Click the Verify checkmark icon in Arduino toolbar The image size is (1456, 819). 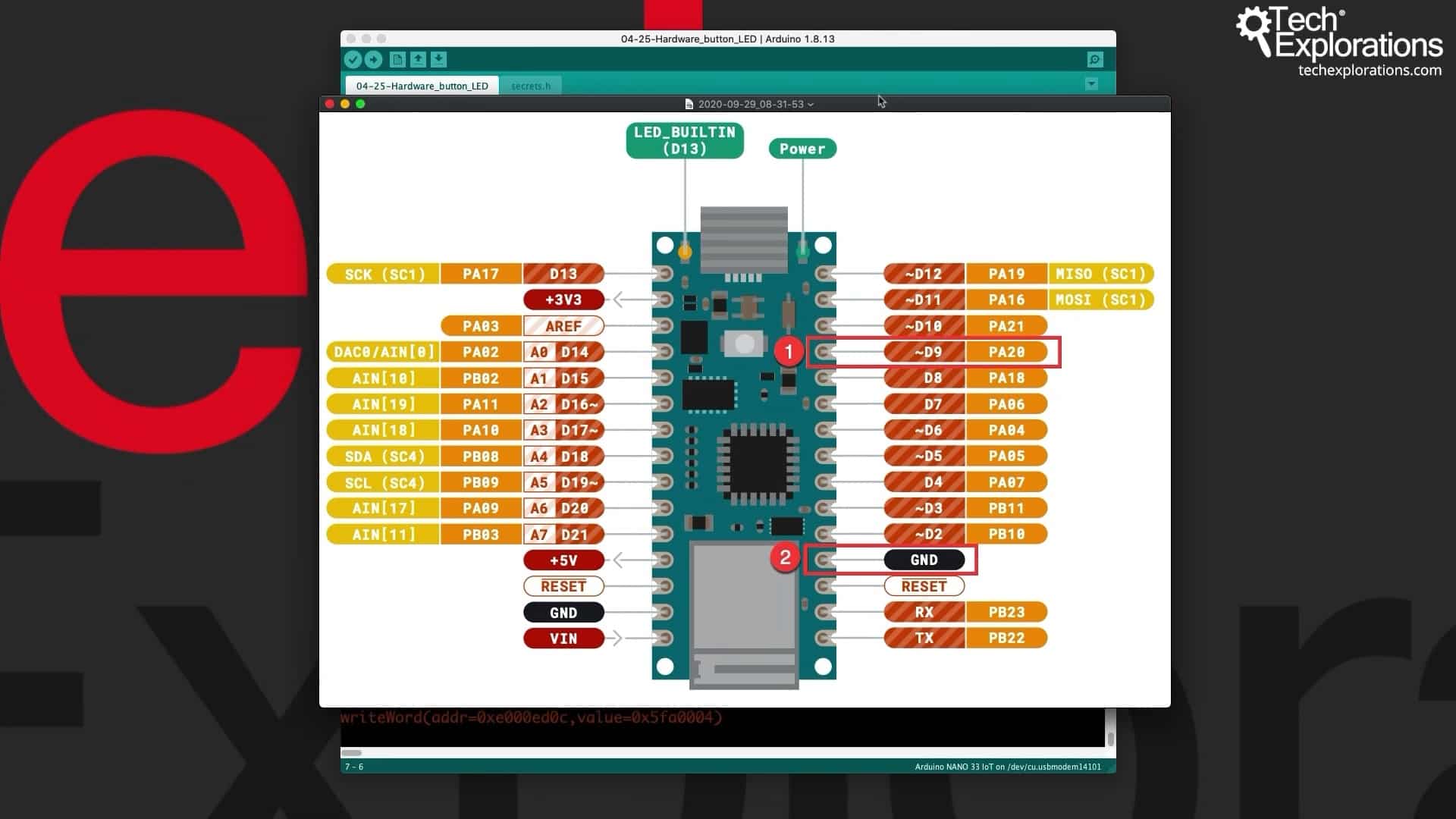pos(353,59)
